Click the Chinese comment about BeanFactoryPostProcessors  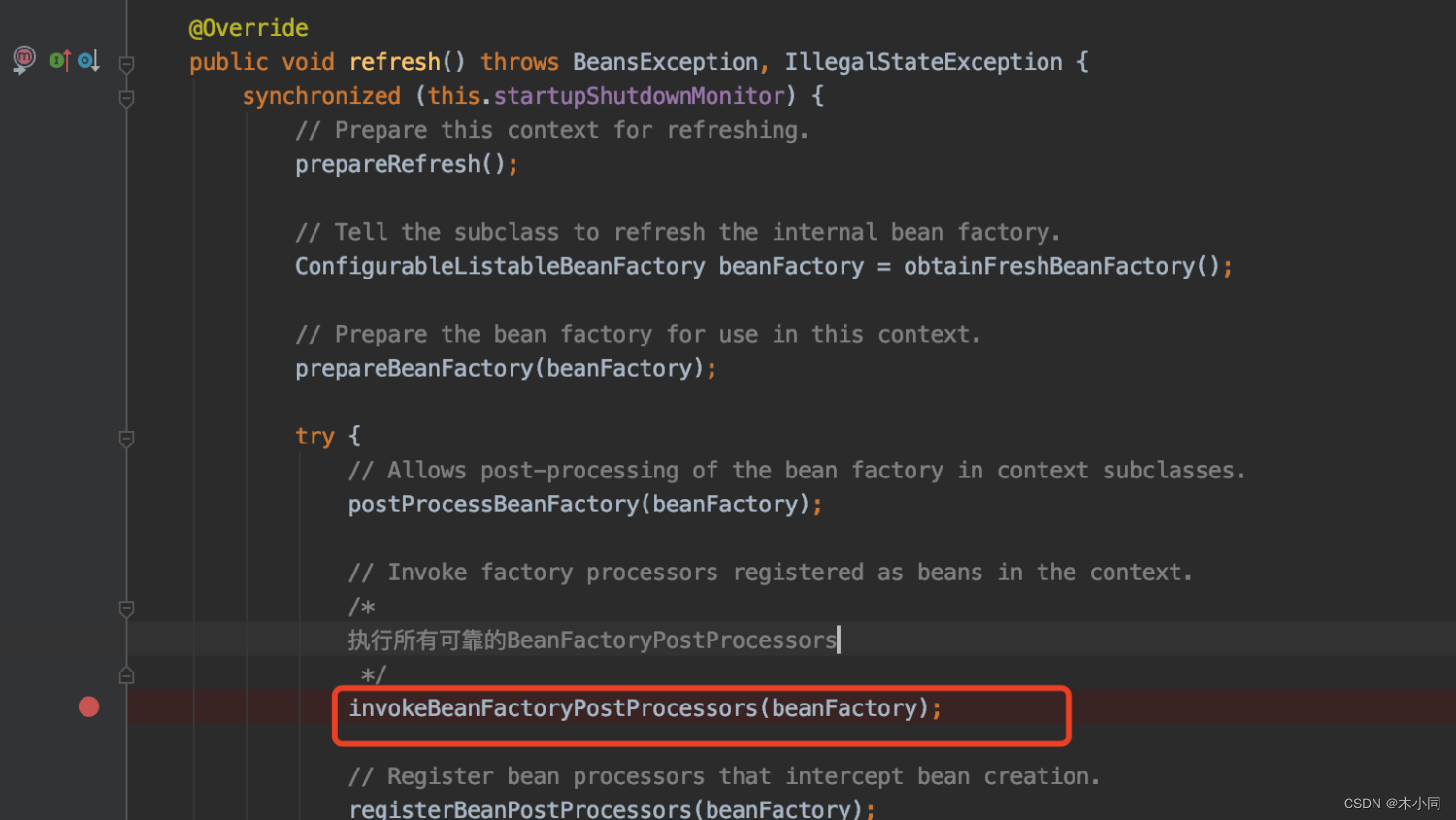point(592,640)
